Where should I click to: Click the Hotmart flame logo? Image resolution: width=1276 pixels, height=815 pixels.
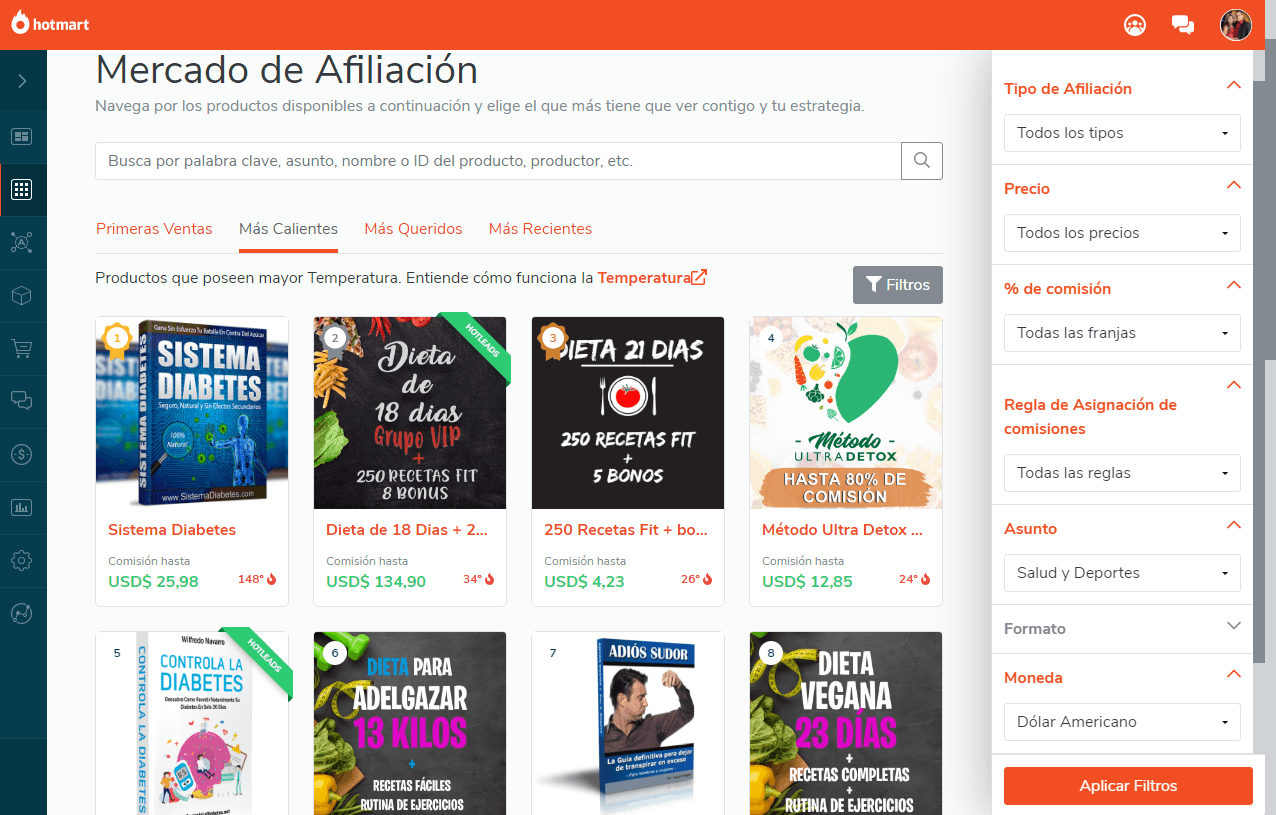(x=20, y=23)
